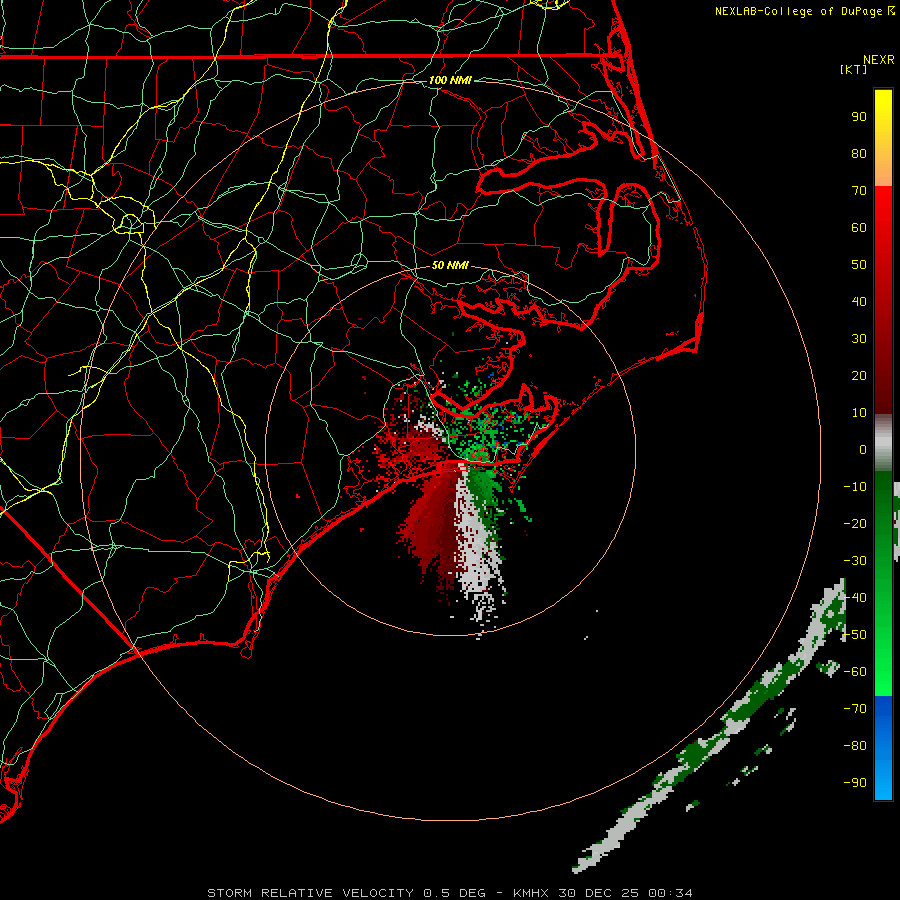Click the -30 value on velocity scale
900x900 pixels.
pos(855,561)
